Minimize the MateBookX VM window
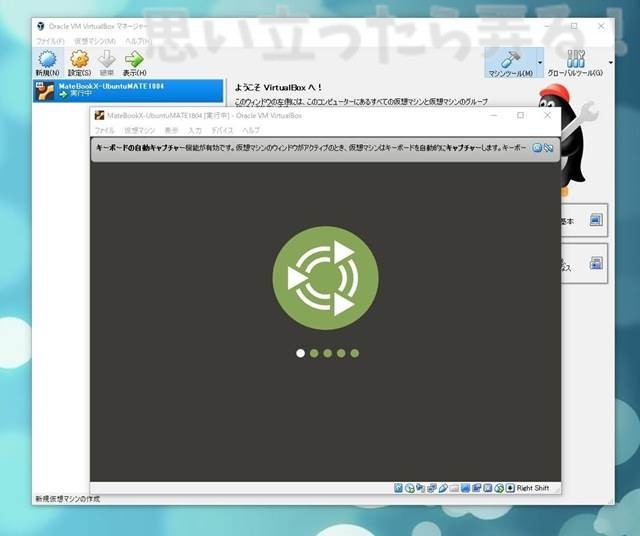The width and height of the screenshot is (640, 536). [493, 116]
